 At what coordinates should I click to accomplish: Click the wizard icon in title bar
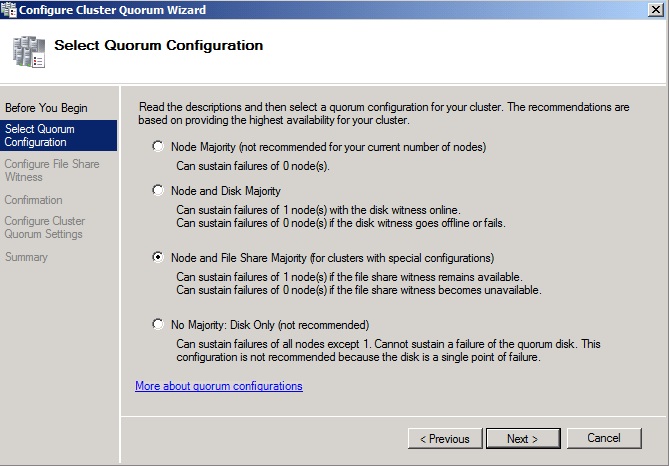point(10,10)
